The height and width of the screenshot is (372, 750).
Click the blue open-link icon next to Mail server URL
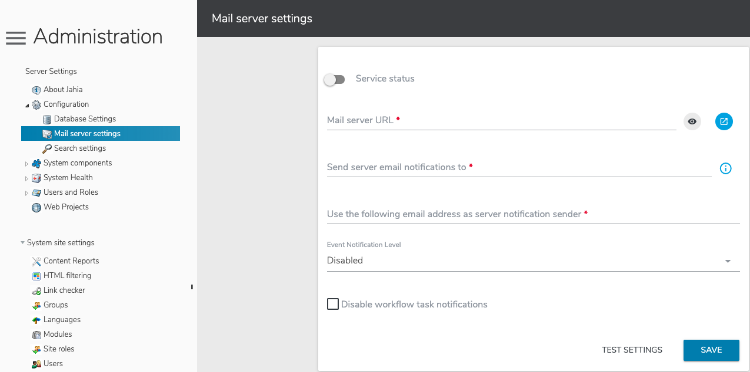click(724, 121)
